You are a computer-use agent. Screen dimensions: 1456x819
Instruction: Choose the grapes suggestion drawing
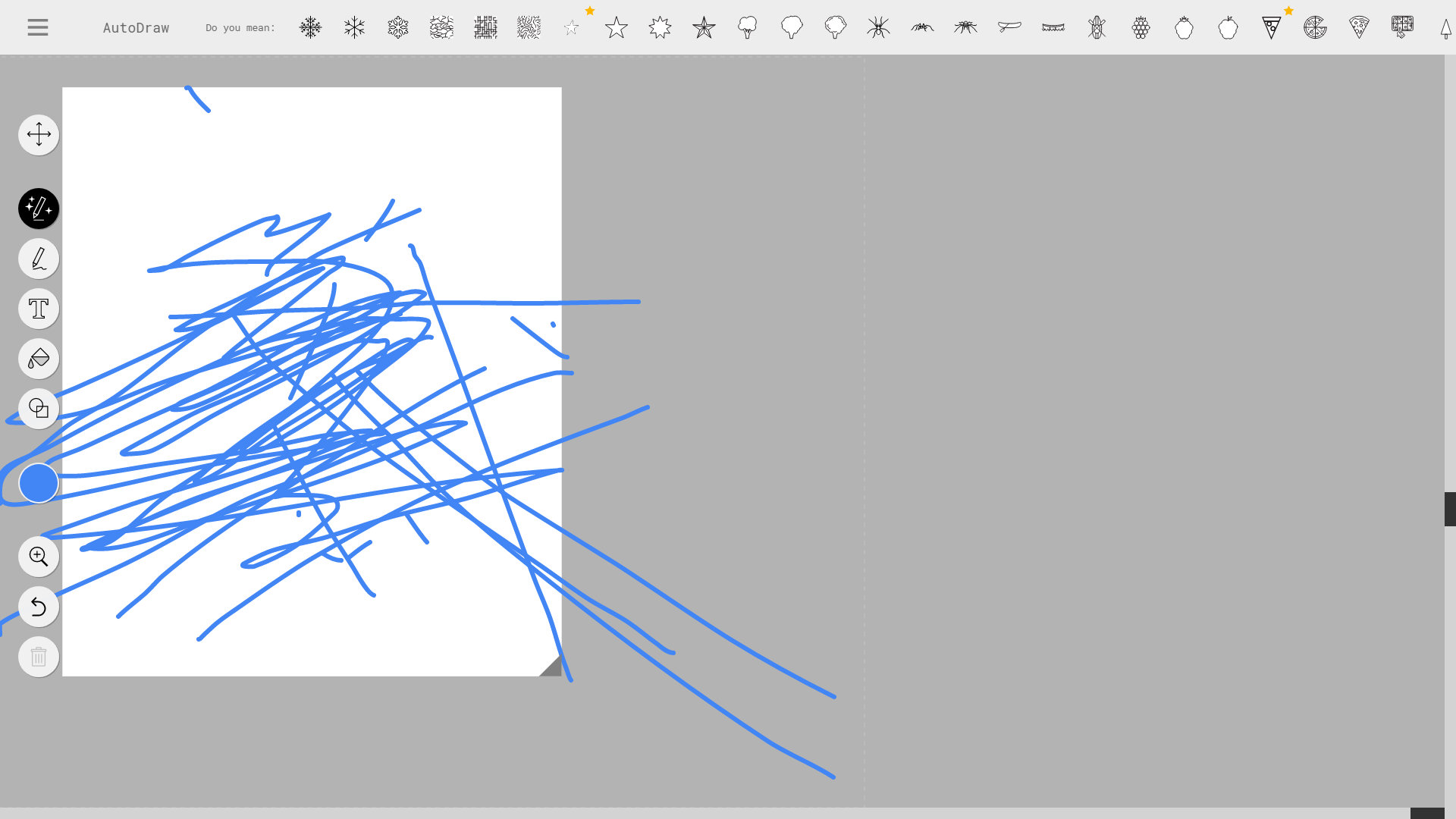tap(1141, 28)
